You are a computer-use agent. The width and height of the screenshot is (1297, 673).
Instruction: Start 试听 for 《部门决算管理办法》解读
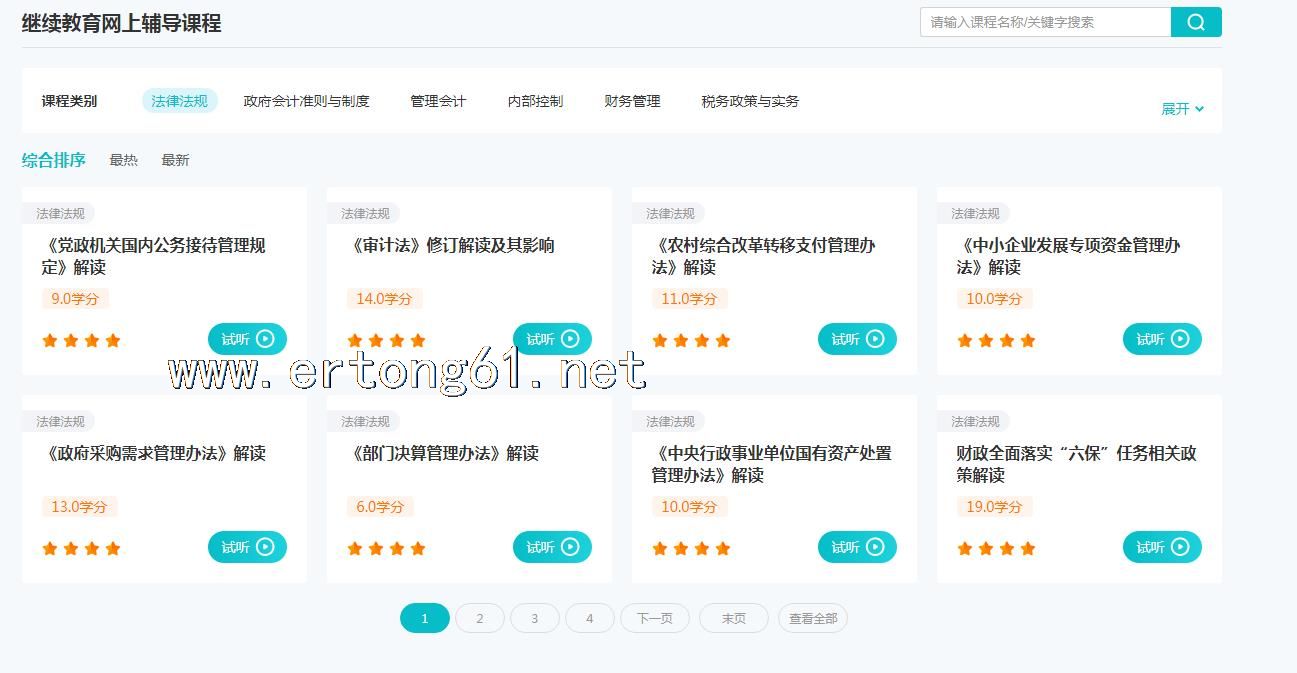(x=552, y=547)
